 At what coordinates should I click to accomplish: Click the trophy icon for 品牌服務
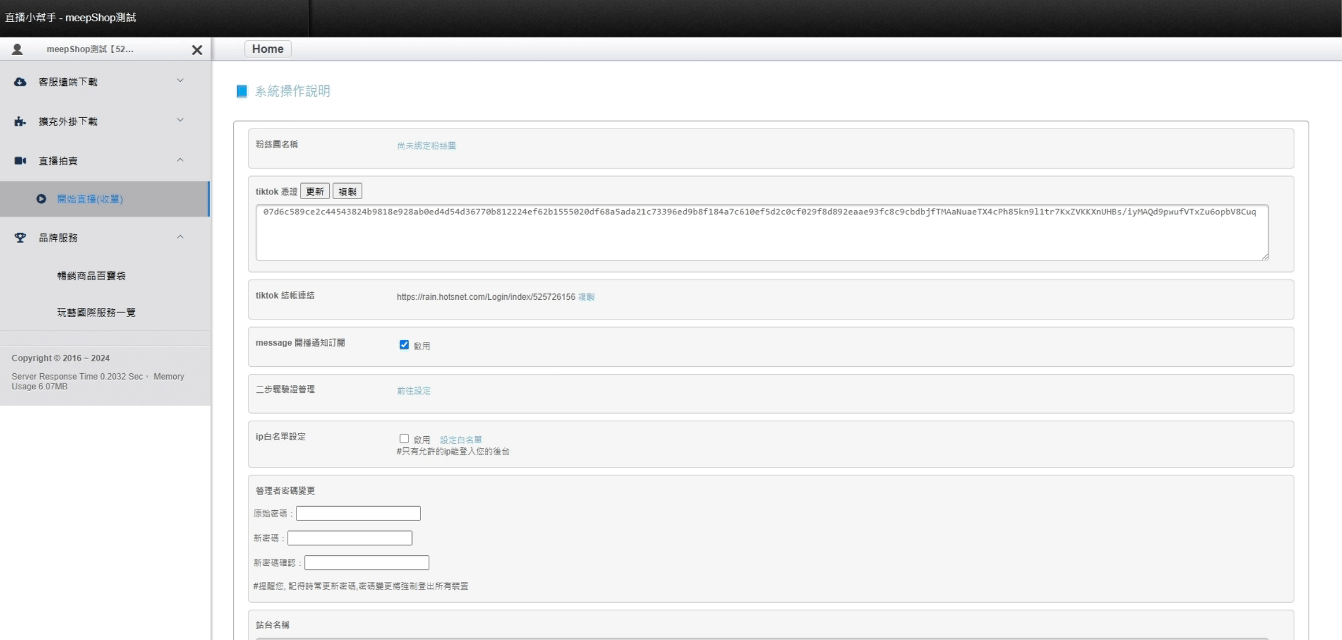pos(20,238)
